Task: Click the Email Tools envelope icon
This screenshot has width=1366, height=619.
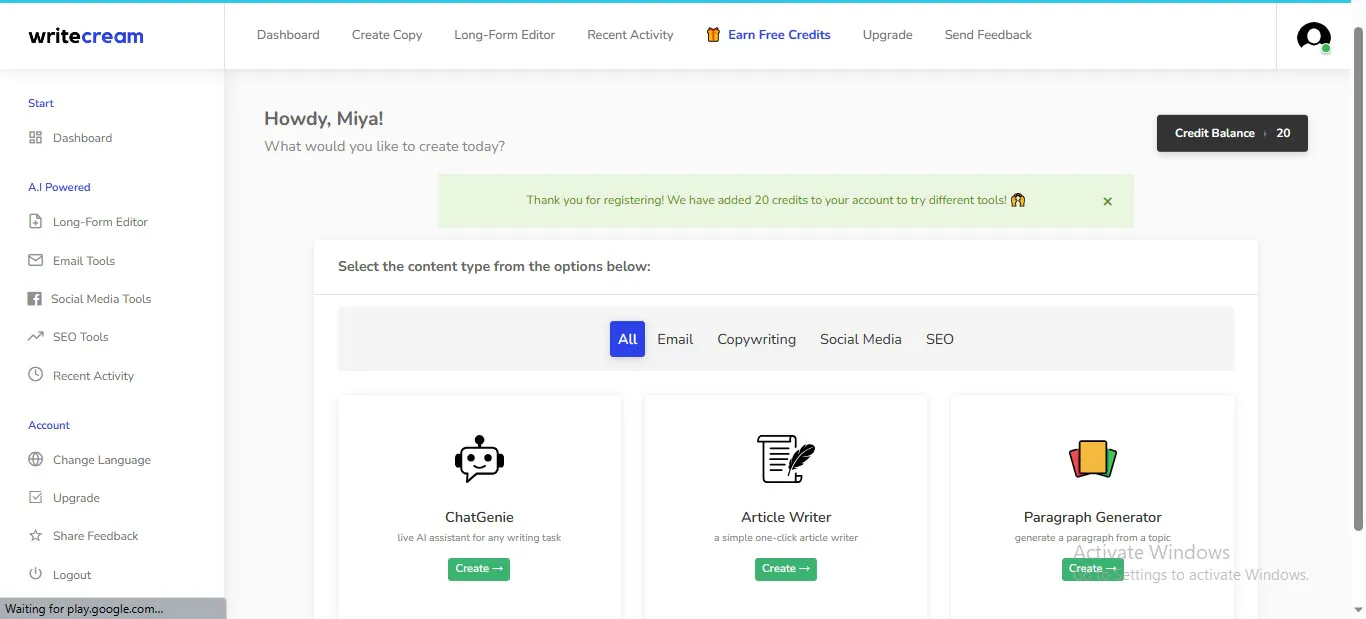Action: tap(36, 261)
